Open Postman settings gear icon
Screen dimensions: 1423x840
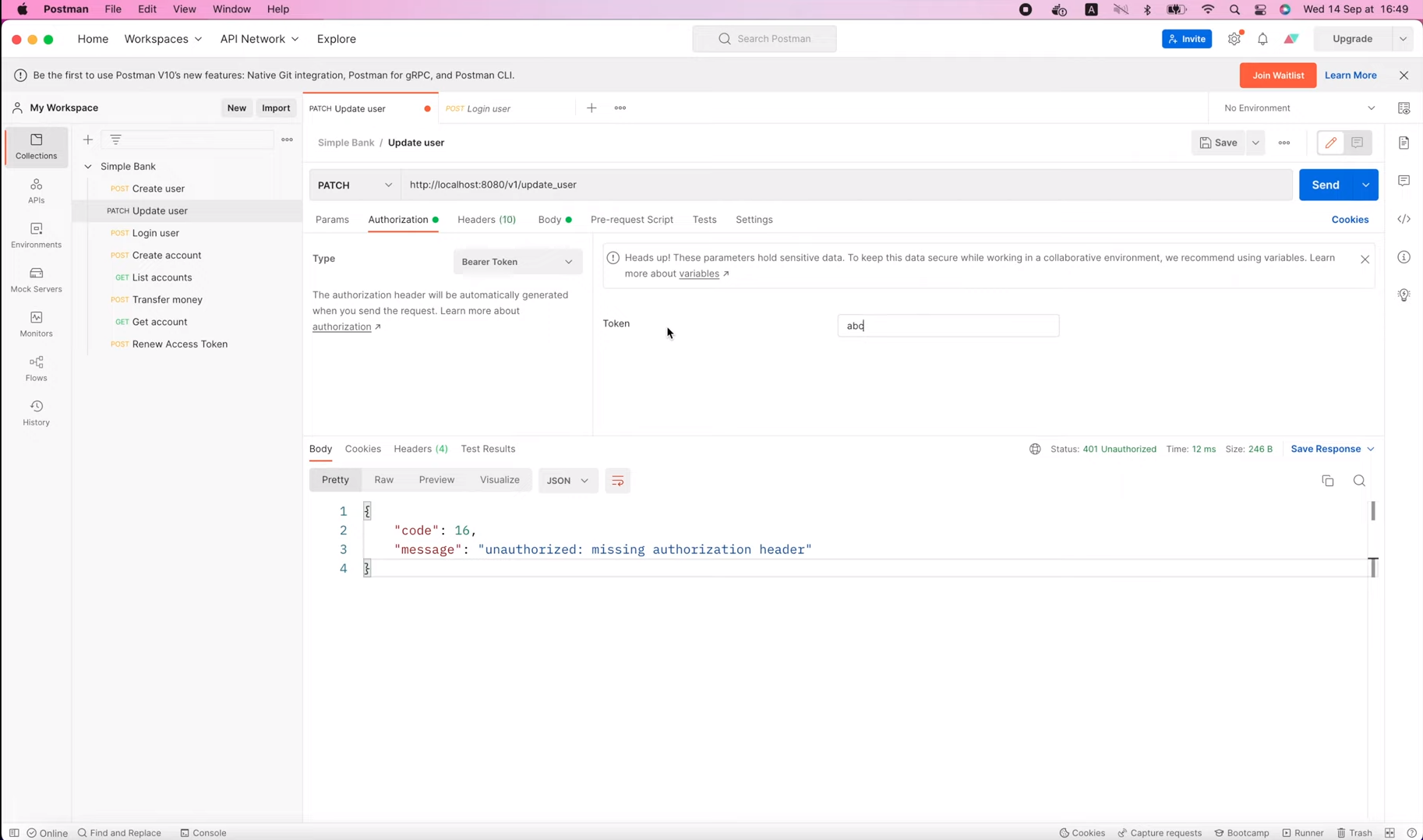(x=1234, y=39)
